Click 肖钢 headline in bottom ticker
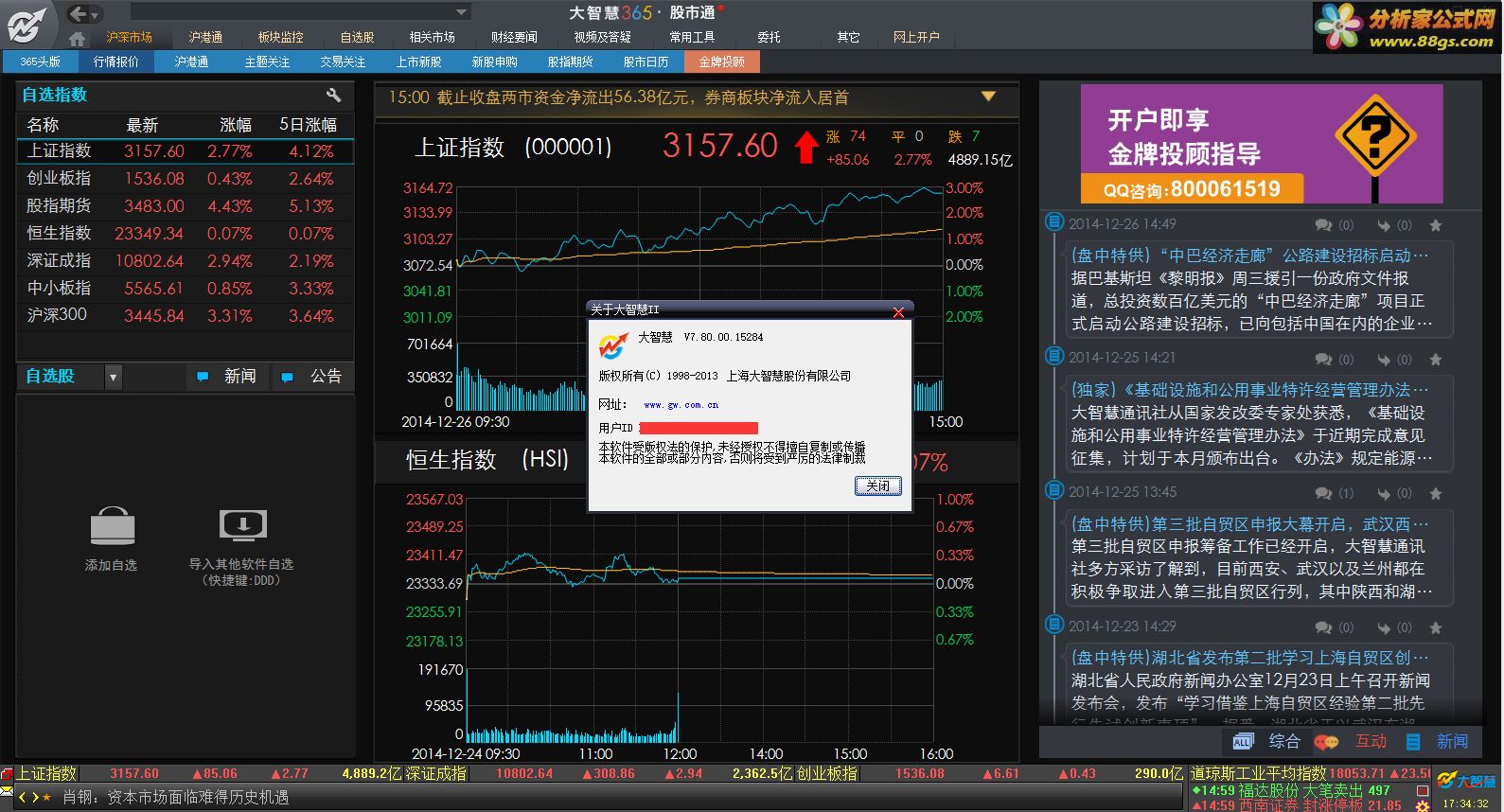 175,798
